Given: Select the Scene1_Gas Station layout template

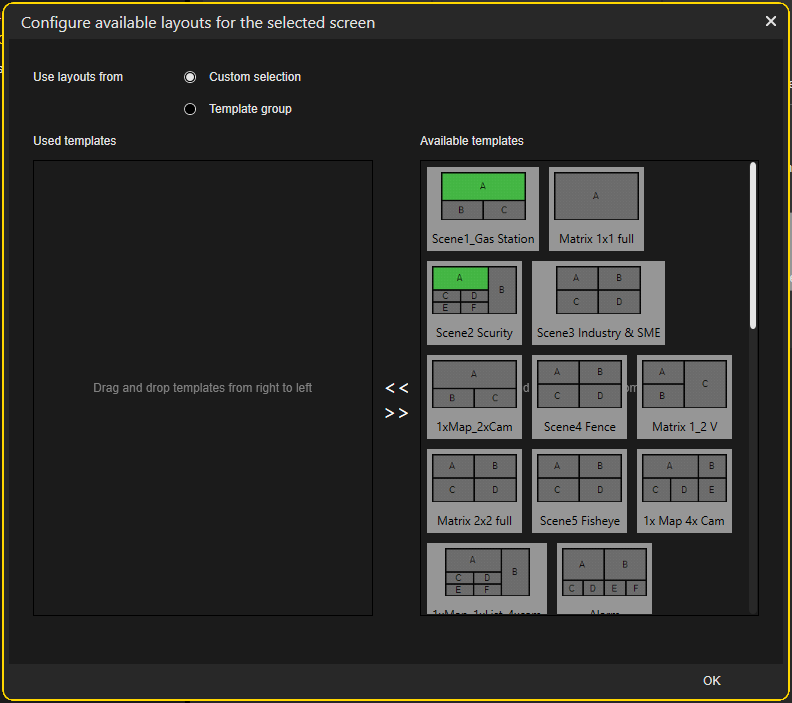Looking at the screenshot, I should click(483, 208).
